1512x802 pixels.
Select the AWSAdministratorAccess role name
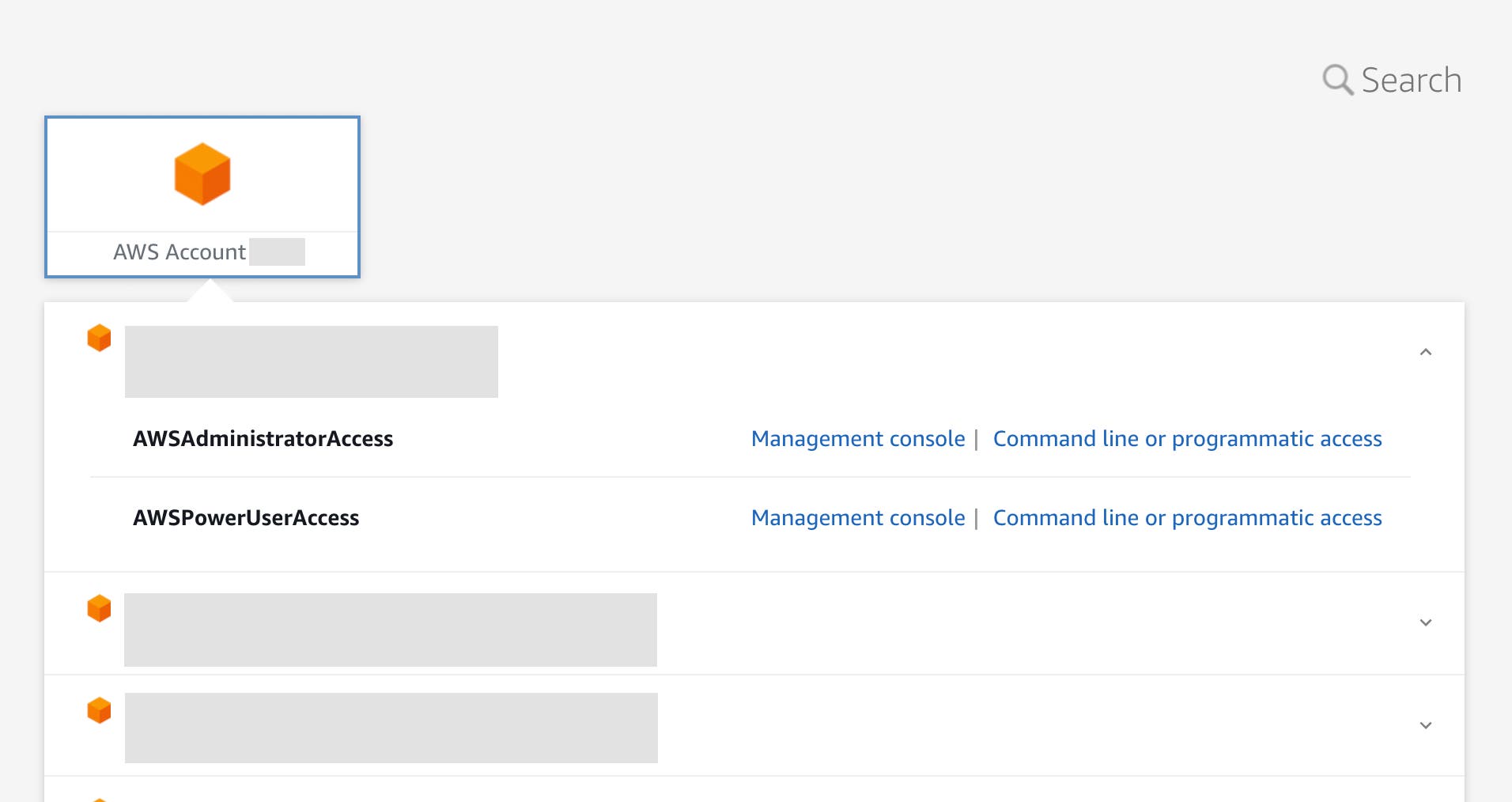pyautogui.click(x=263, y=439)
